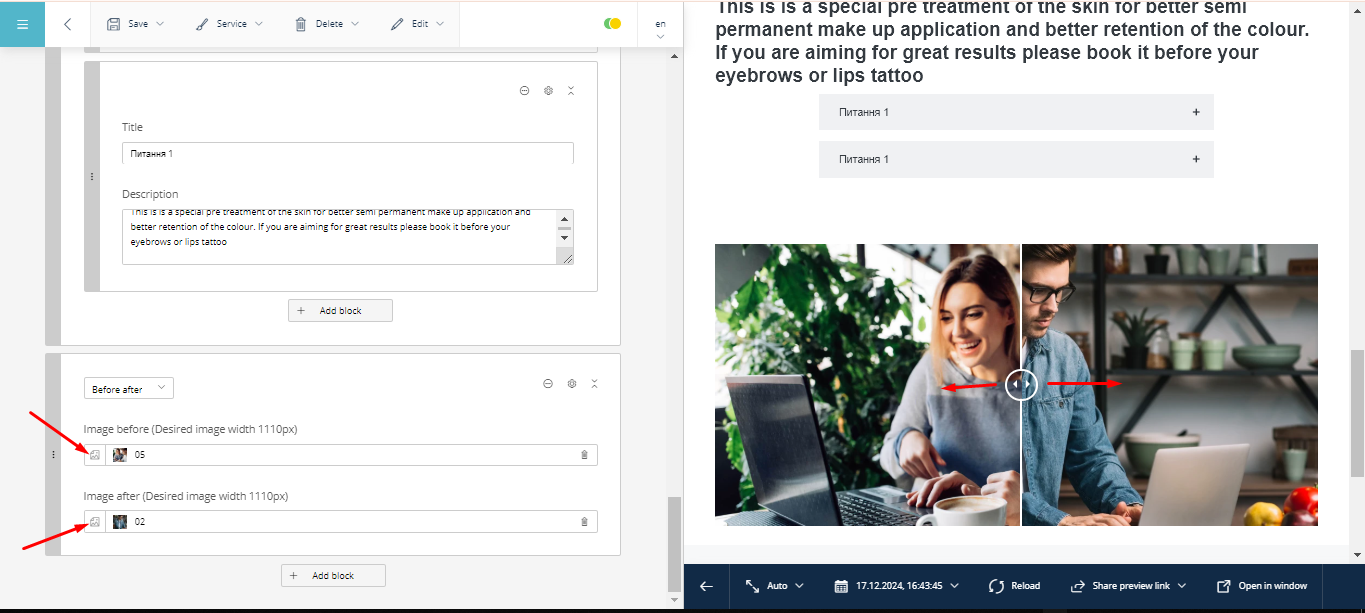The width and height of the screenshot is (1365, 613).
Task: Click the left arrow in preview toolbar
Action: point(706,586)
